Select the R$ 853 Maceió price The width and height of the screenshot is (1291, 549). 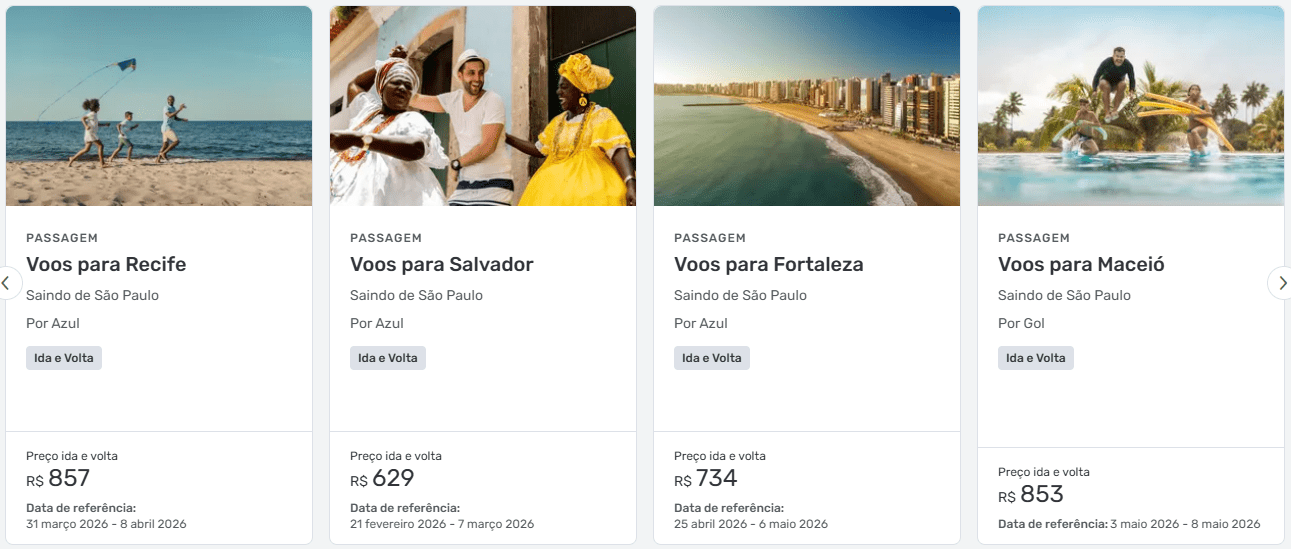click(x=1030, y=495)
